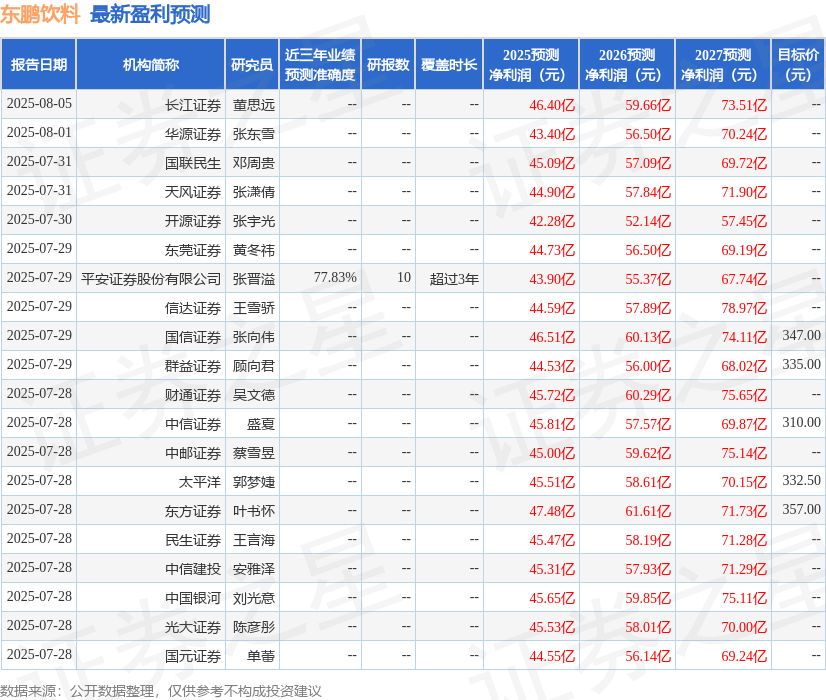Click the 东鹏饮料 title text

[40, 14]
